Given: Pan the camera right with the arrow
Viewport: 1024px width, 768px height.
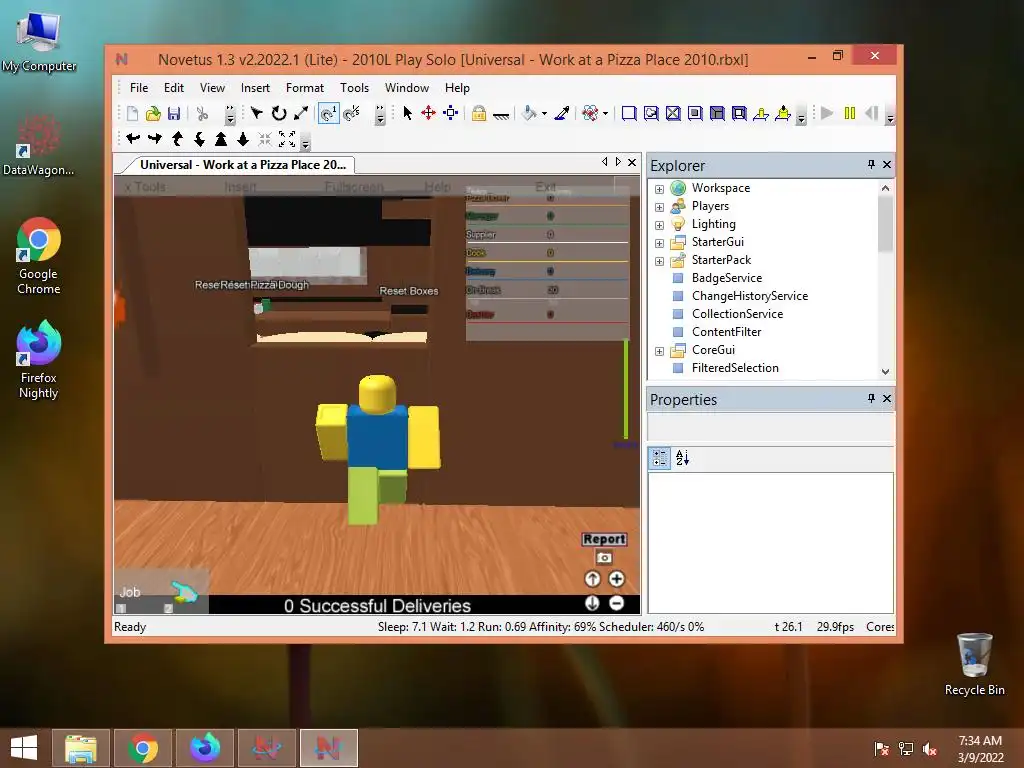Looking at the screenshot, I should (x=155, y=138).
